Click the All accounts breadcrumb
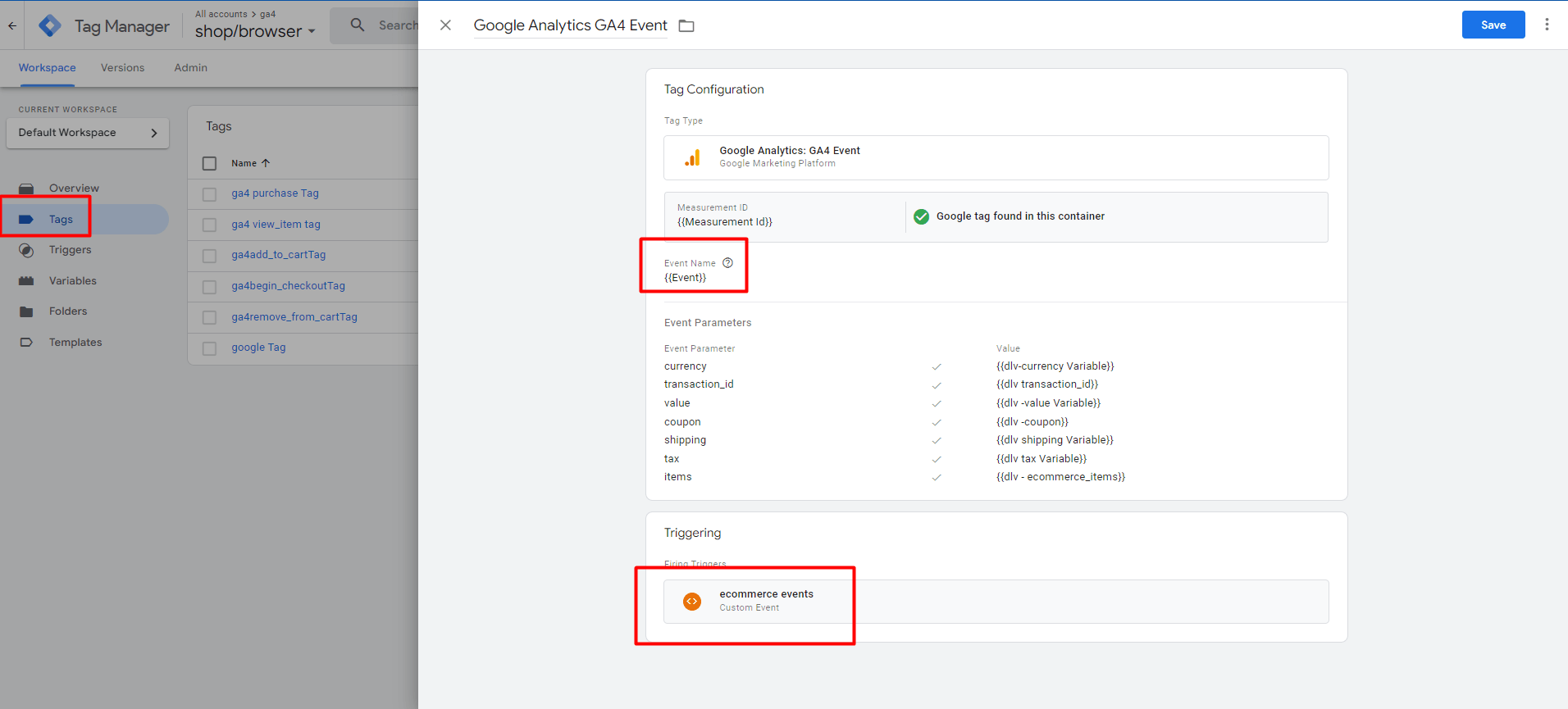The image size is (1568, 709). 221,14
